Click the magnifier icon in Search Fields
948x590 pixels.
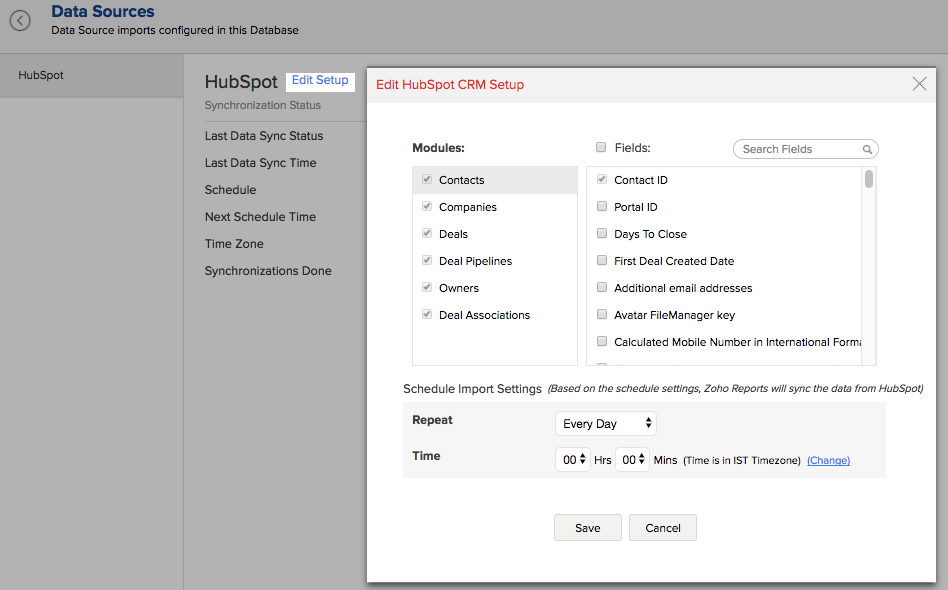click(867, 149)
